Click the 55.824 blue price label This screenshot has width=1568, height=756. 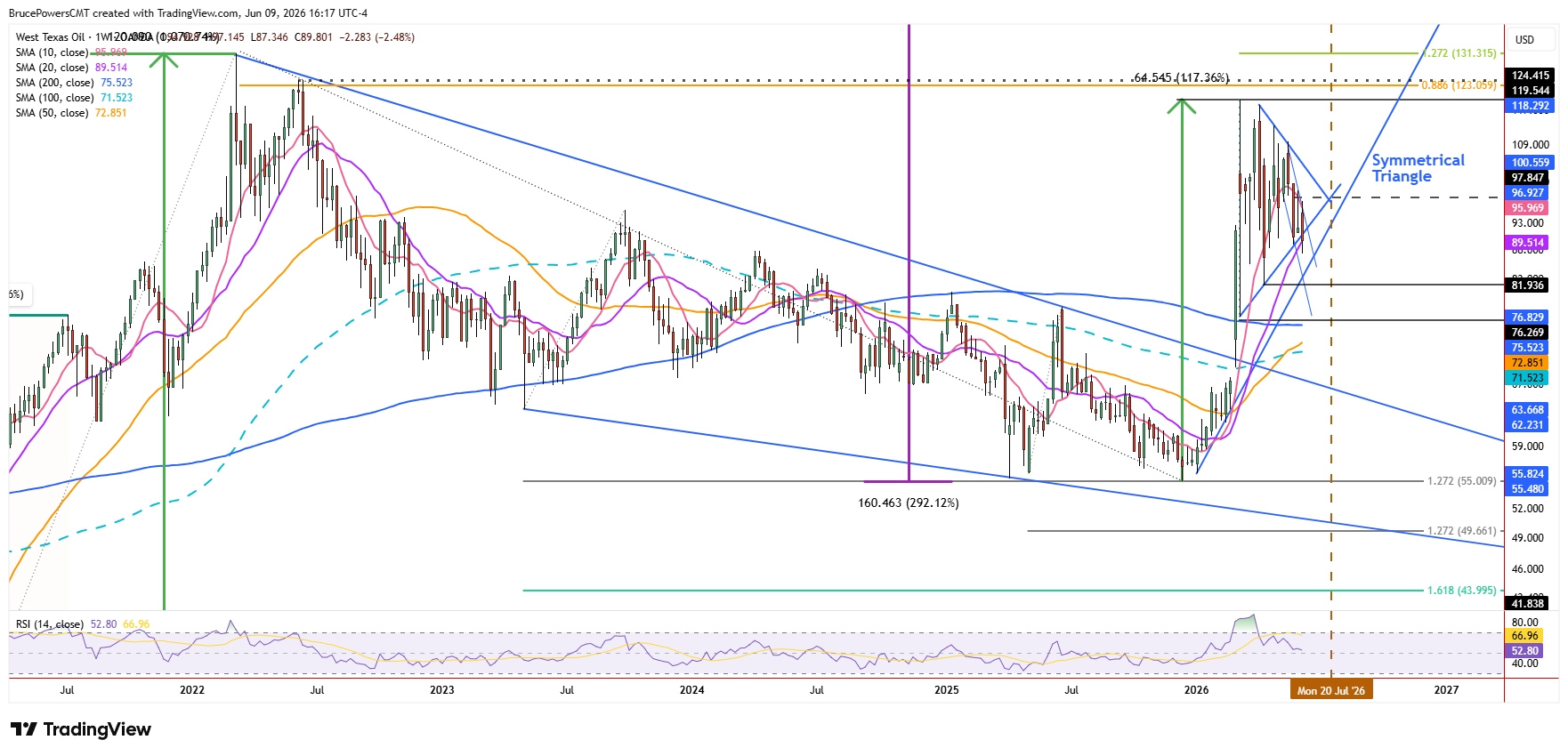click(x=1528, y=474)
